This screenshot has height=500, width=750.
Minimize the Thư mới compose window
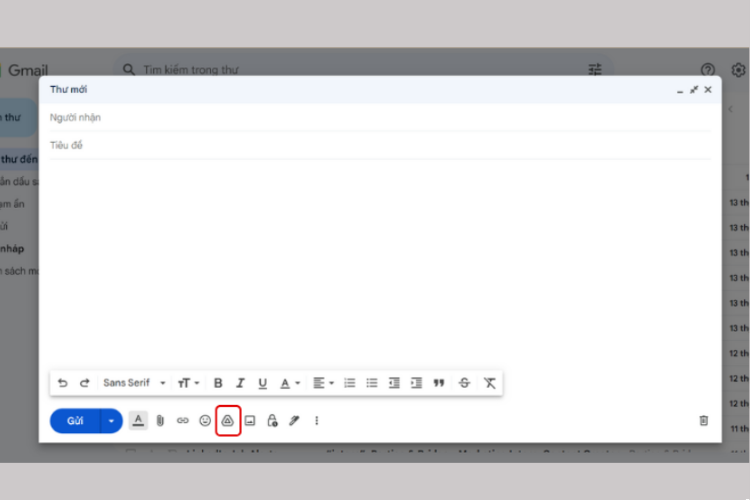680,90
